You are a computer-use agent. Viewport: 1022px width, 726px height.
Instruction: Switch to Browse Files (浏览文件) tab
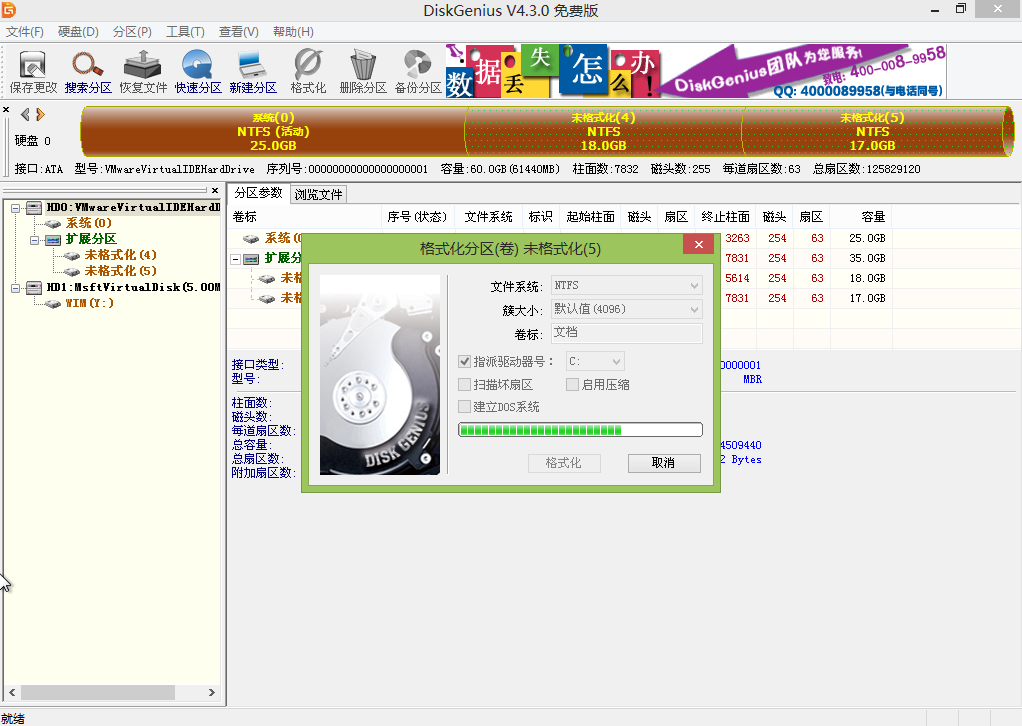tap(318, 194)
